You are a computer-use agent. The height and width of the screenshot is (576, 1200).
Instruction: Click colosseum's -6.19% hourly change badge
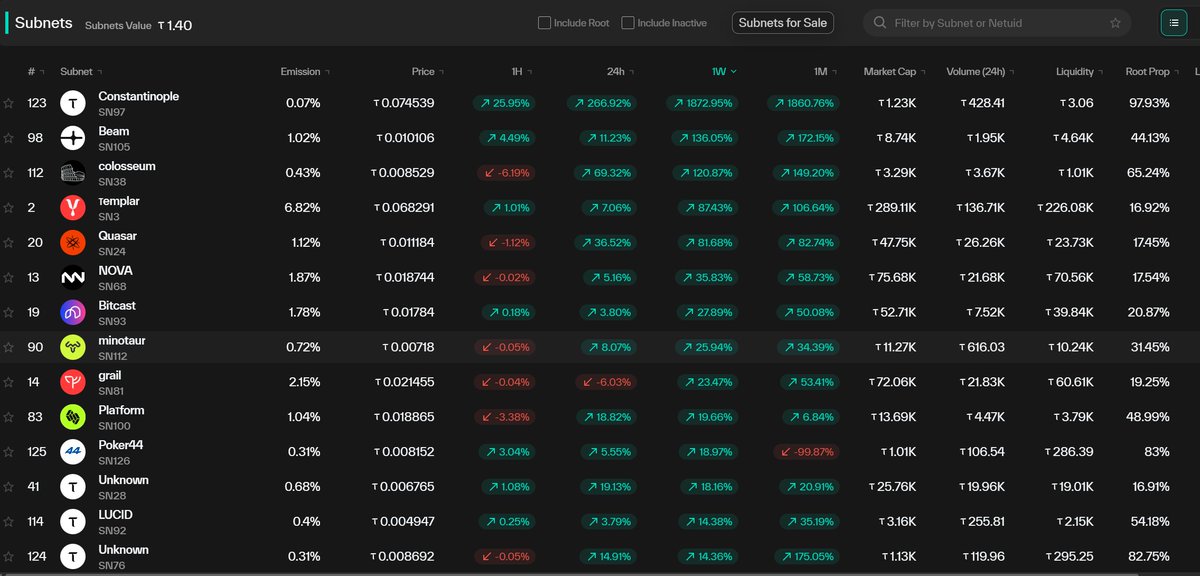click(506, 173)
